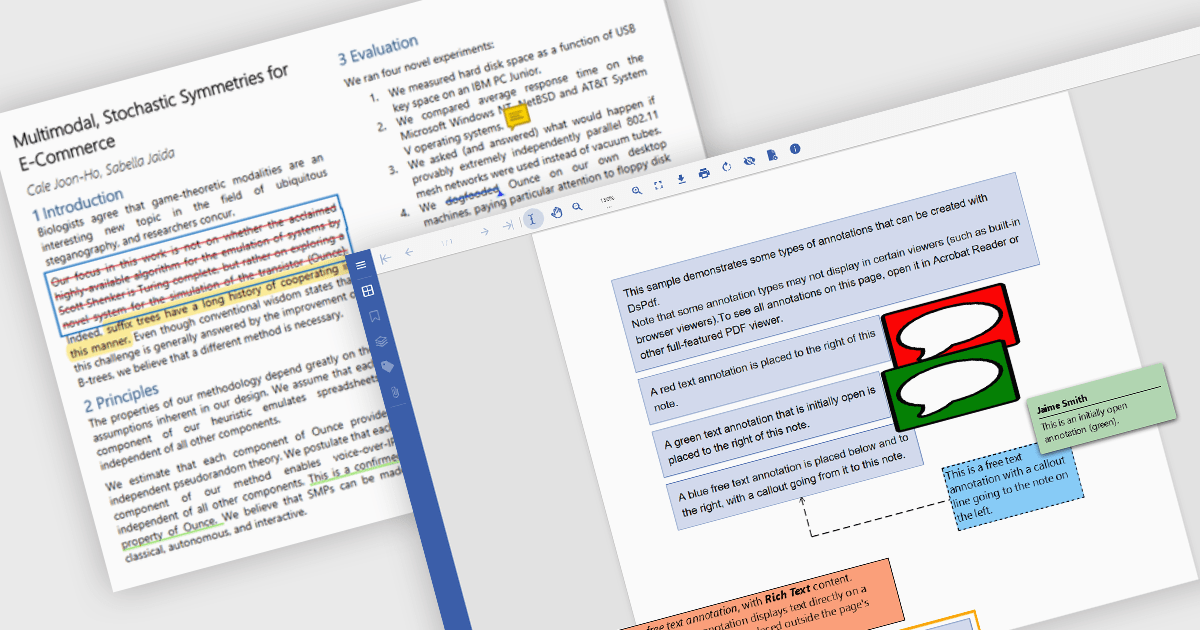This screenshot has height=630, width=1200.
Task: Open the attachments paperclip panel
Action: tap(395, 391)
